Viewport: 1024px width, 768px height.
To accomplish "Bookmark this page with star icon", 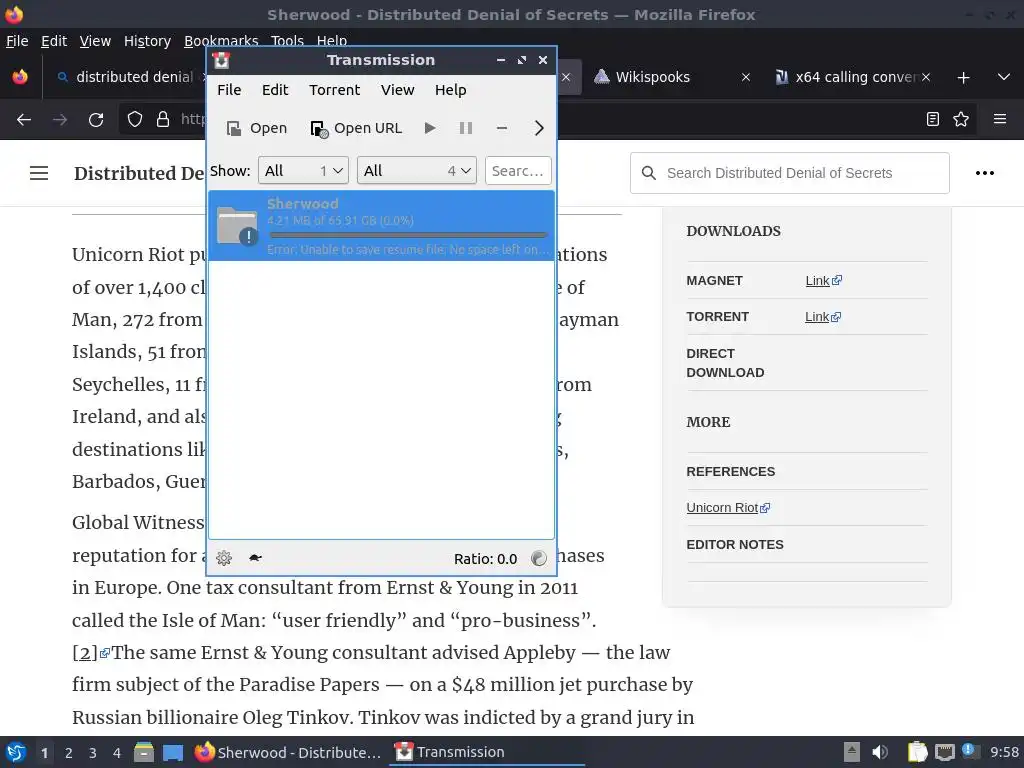I will click(961, 119).
